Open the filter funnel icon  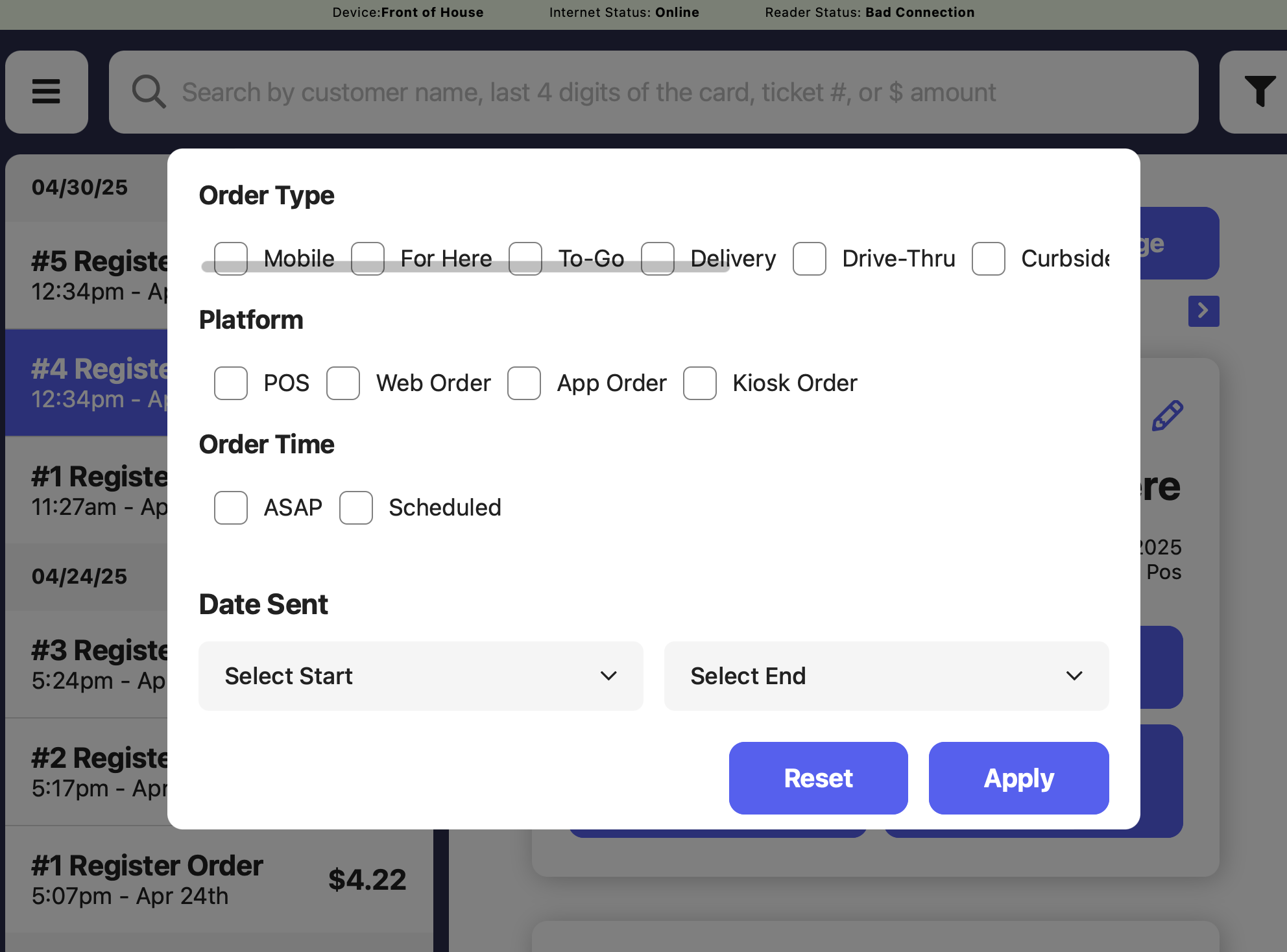(1259, 91)
